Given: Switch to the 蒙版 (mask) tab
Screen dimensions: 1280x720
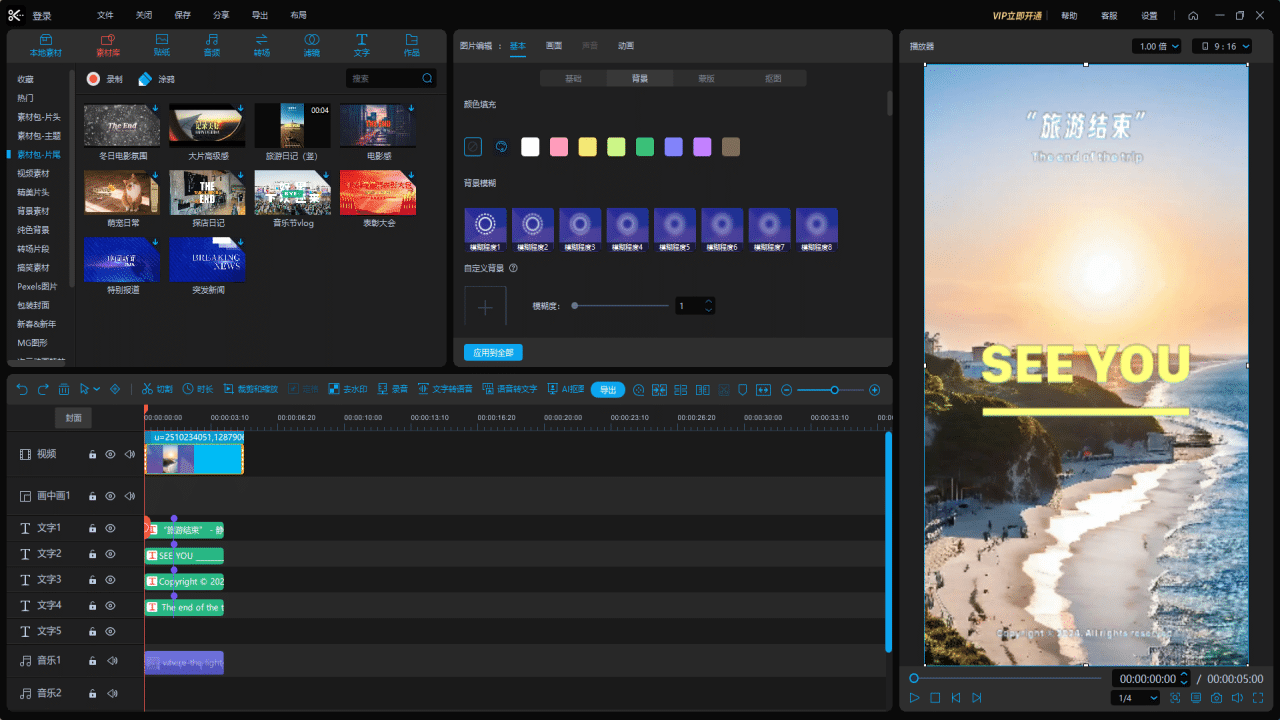Looking at the screenshot, I should click(x=706, y=78).
